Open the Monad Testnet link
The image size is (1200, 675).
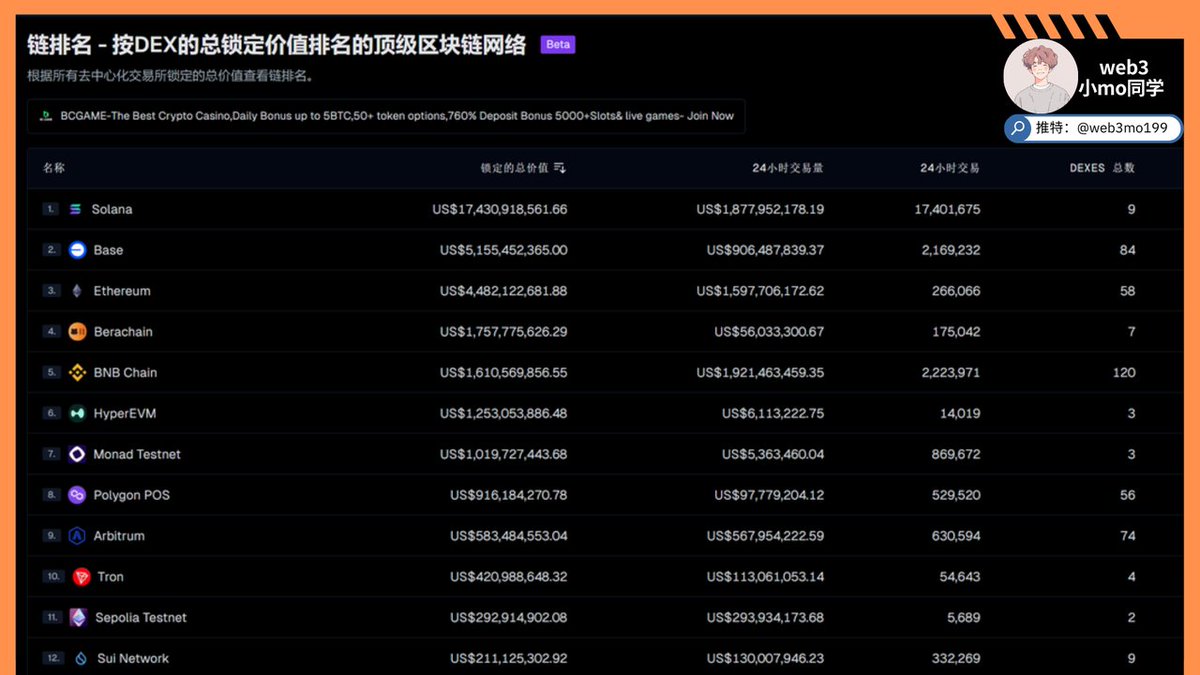click(x=137, y=454)
